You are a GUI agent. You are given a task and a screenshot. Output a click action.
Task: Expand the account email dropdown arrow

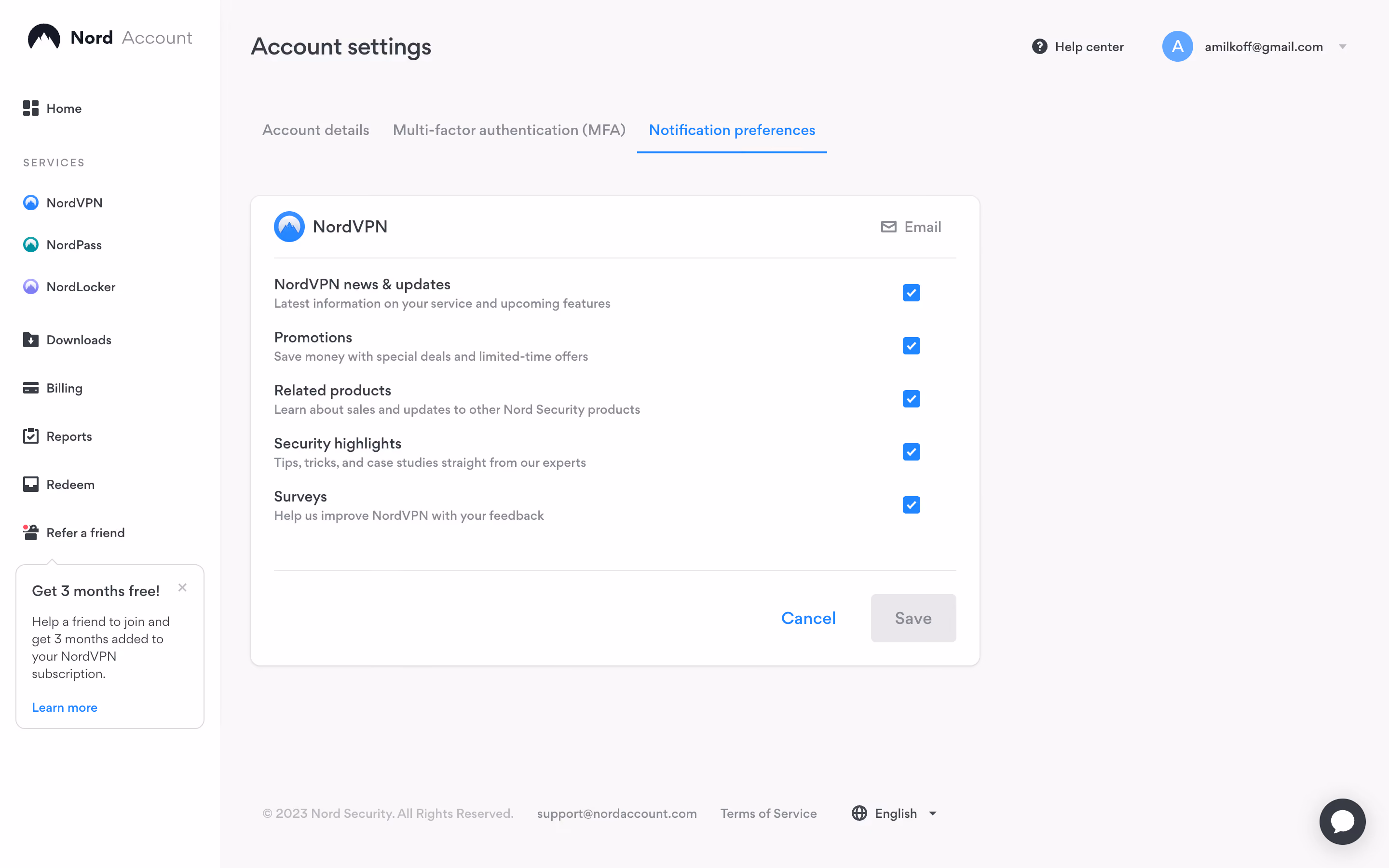[1343, 47]
